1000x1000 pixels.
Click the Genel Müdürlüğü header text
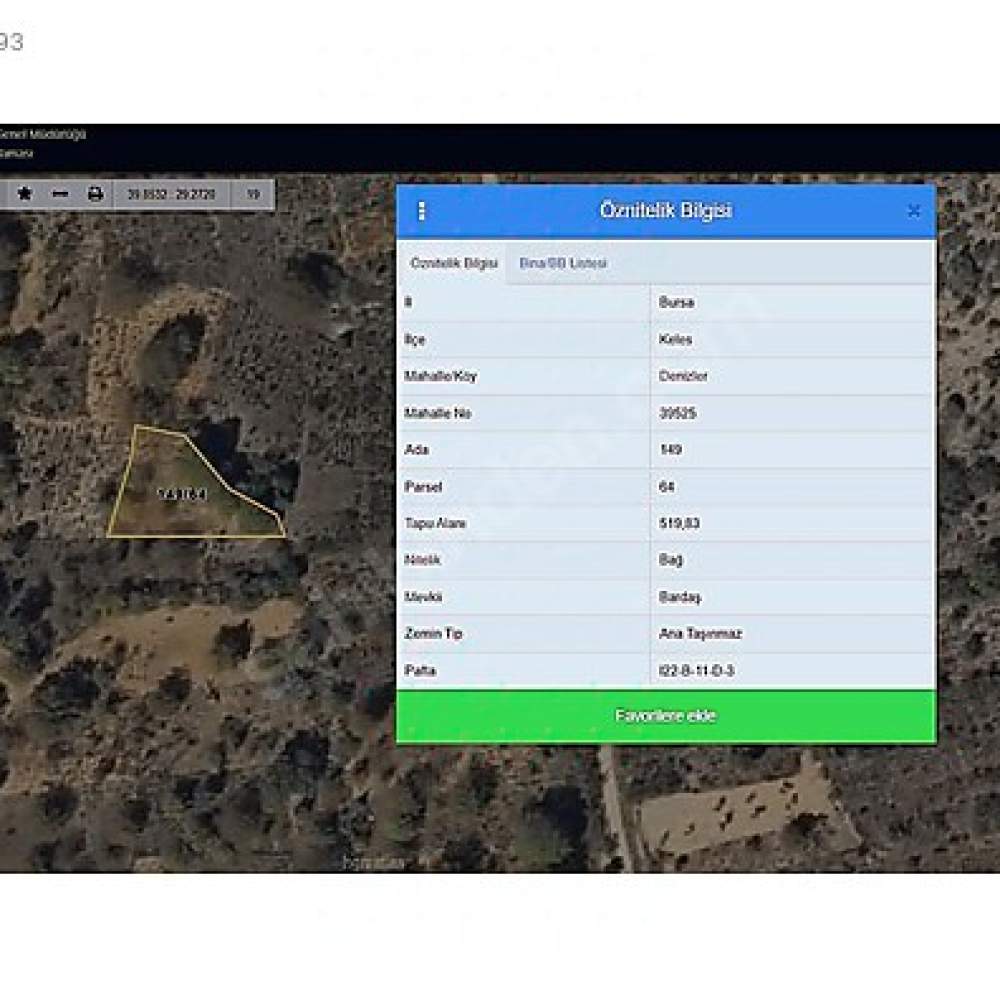coord(42,135)
